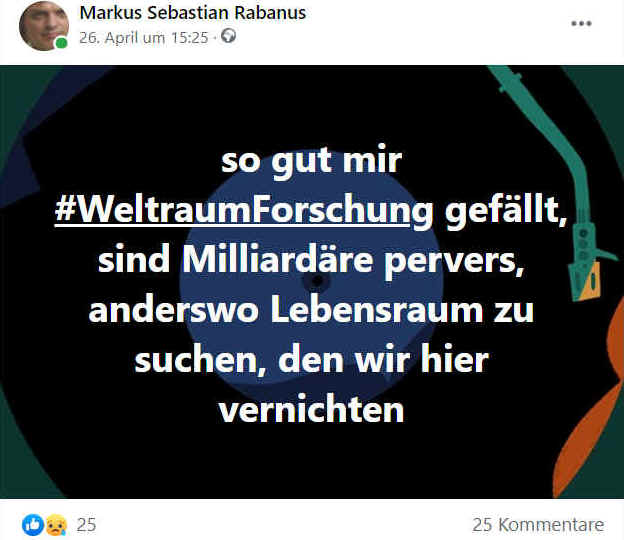Click the word 'gefällt' in the post

506,209
